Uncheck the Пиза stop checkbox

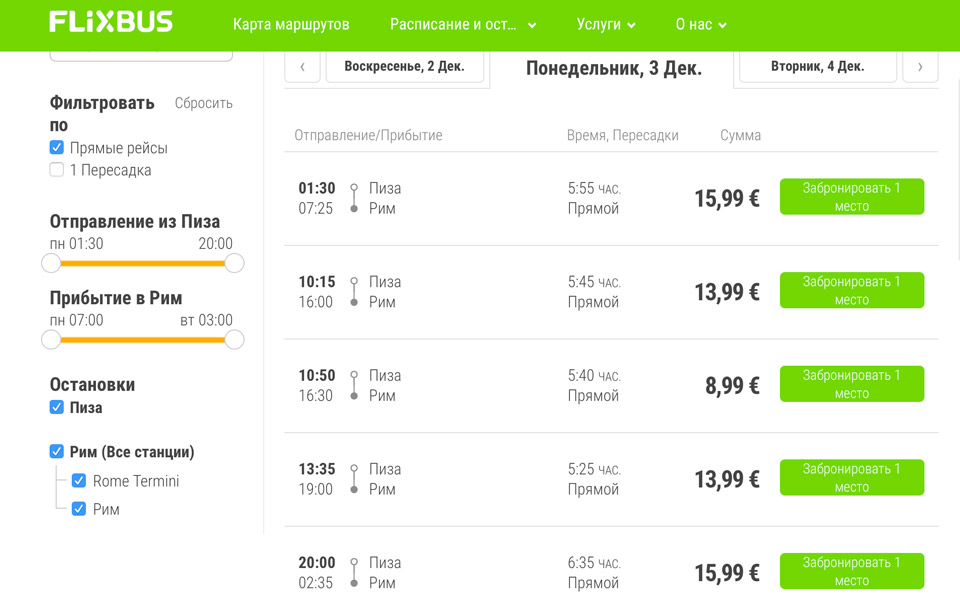tap(57, 407)
